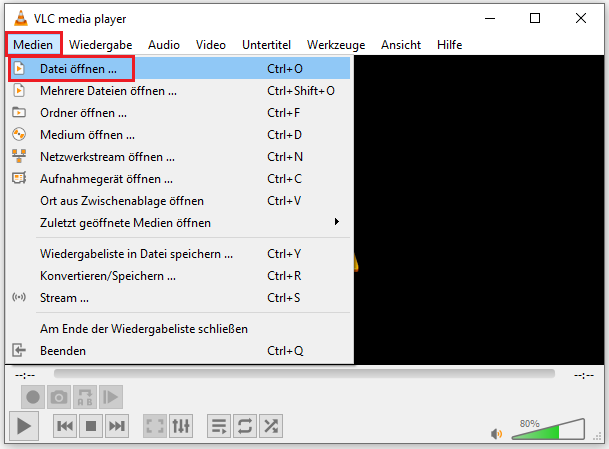Open the Ansicht menu
The image size is (609, 449).
401,45
